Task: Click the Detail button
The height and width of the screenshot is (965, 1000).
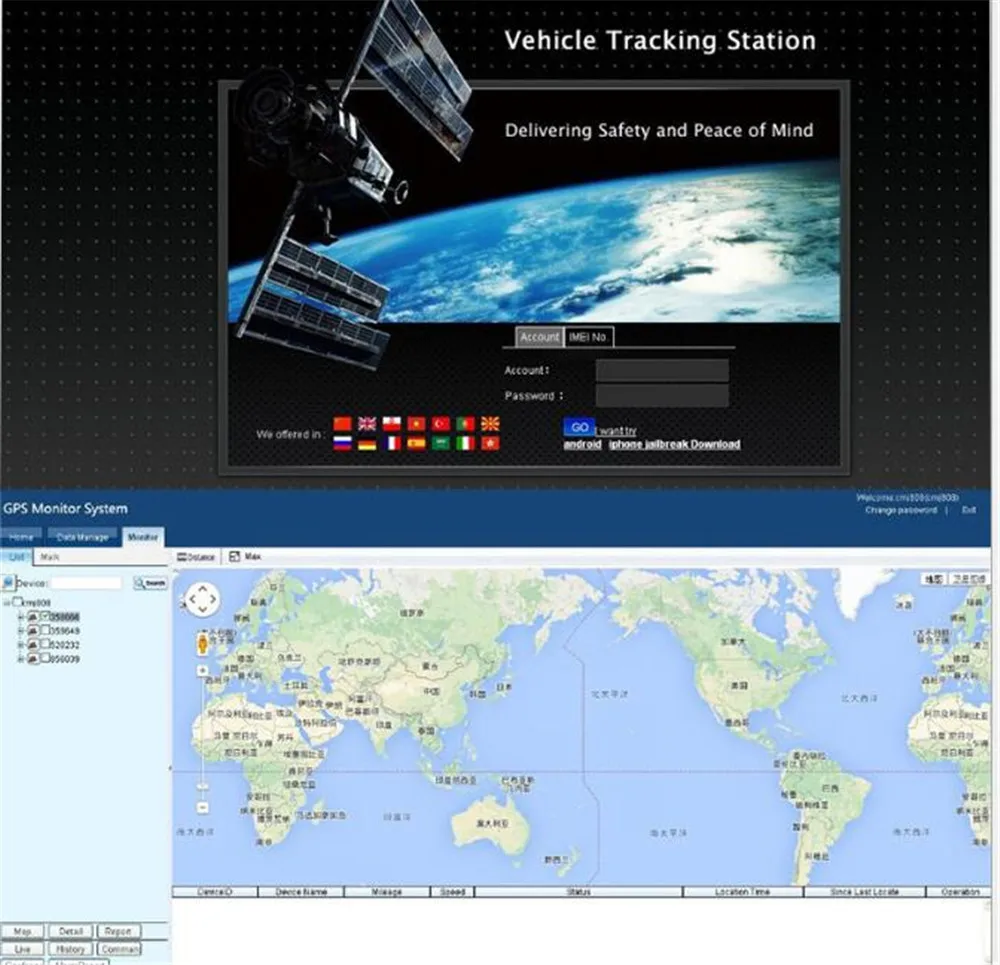Action: point(71,931)
